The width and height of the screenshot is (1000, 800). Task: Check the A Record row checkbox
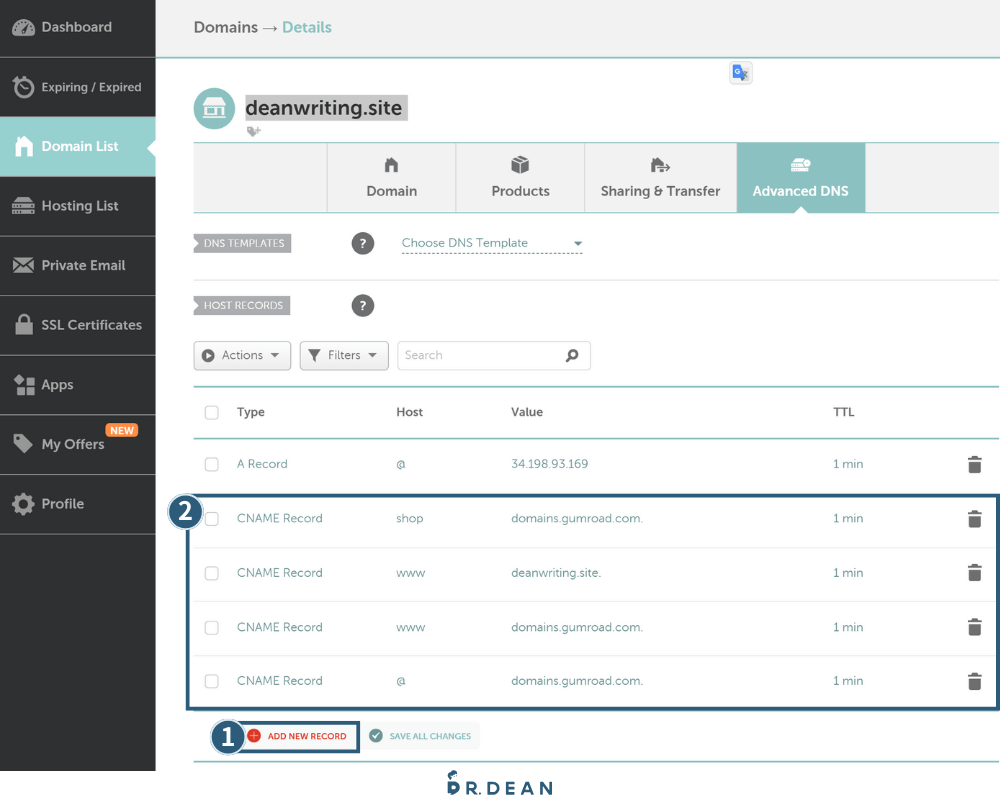tap(211, 464)
